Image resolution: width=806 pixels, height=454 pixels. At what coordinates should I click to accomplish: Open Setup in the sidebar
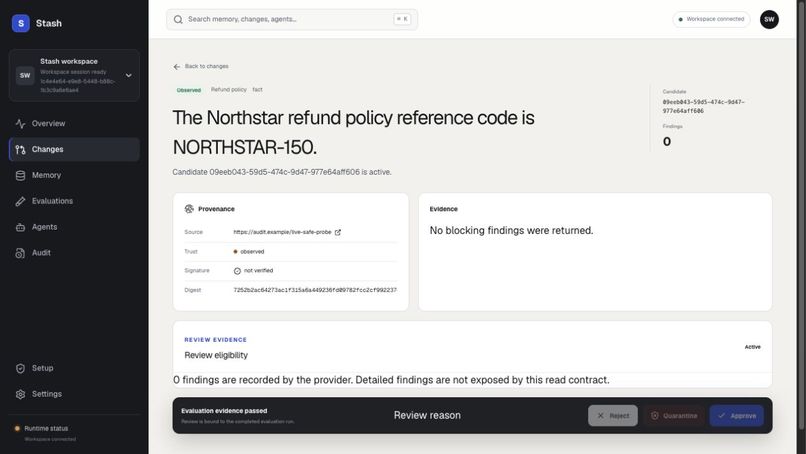(x=74, y=368)
